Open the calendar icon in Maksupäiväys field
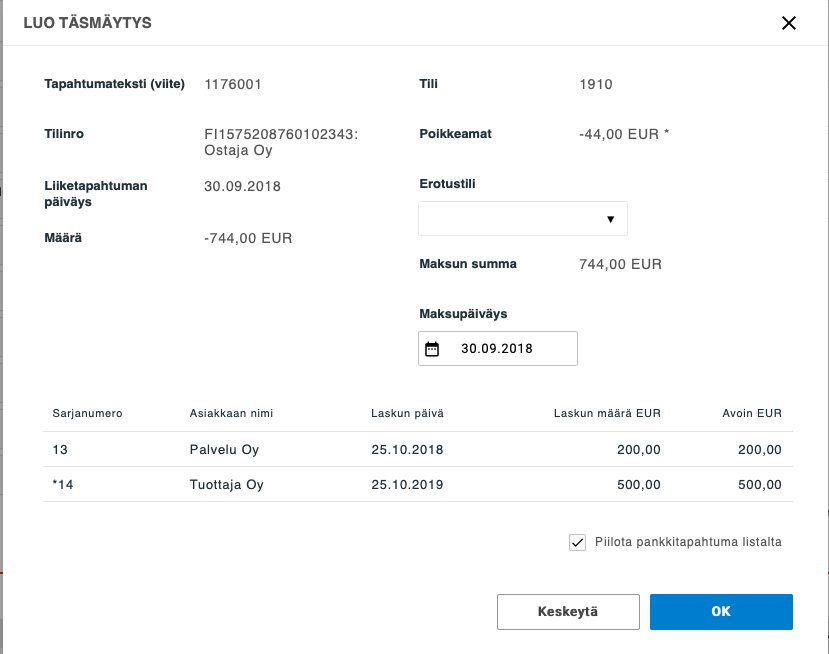Image resolution: width=829 pixels, height=654 pixels. click(434, 348)
